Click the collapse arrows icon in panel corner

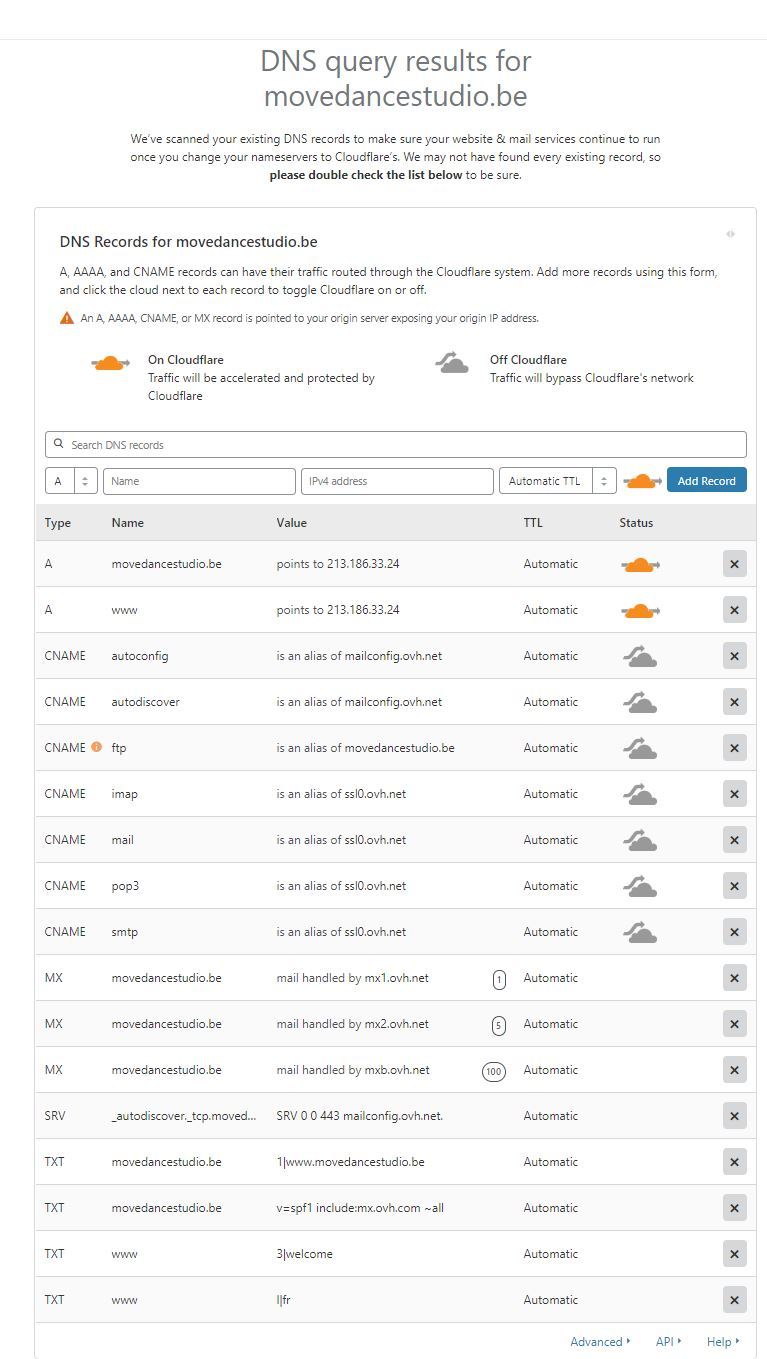[x=731, y=234]
